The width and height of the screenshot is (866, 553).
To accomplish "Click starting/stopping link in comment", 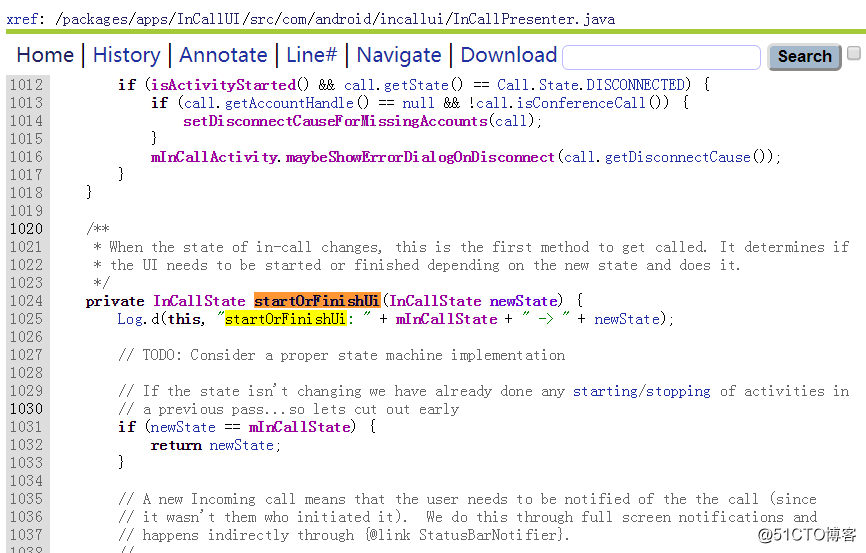I will tap(641, 391).
